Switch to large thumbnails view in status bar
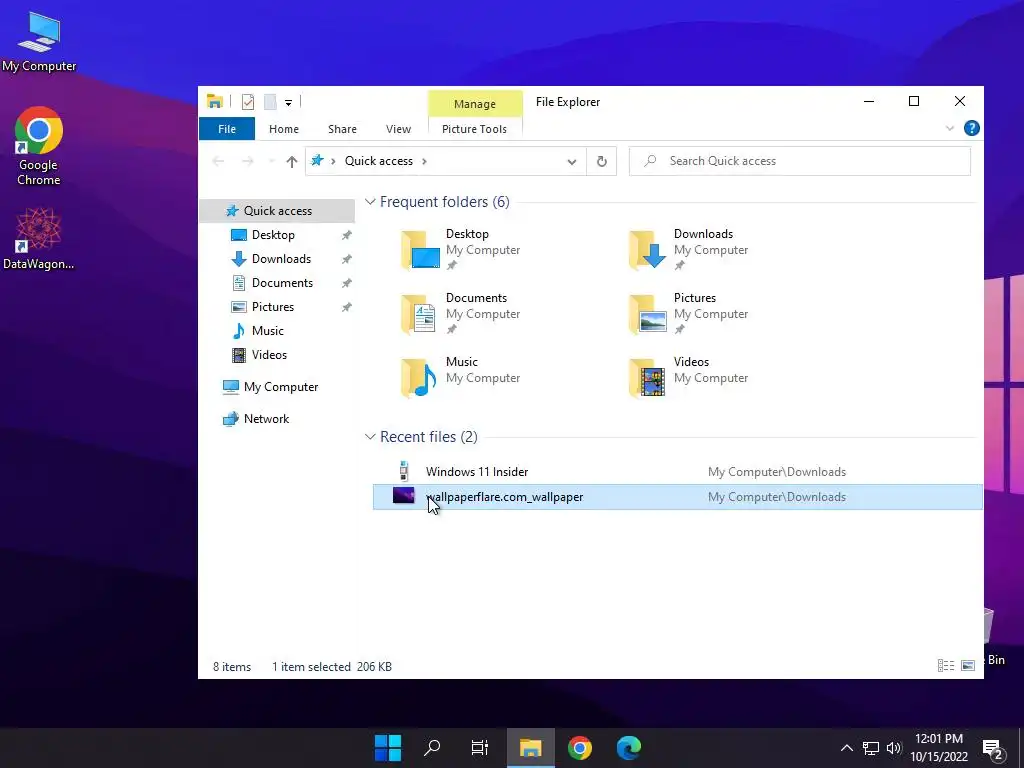The width and height of the screenshot is (1024, 768). pyautogui.click(x=968, y=665)
